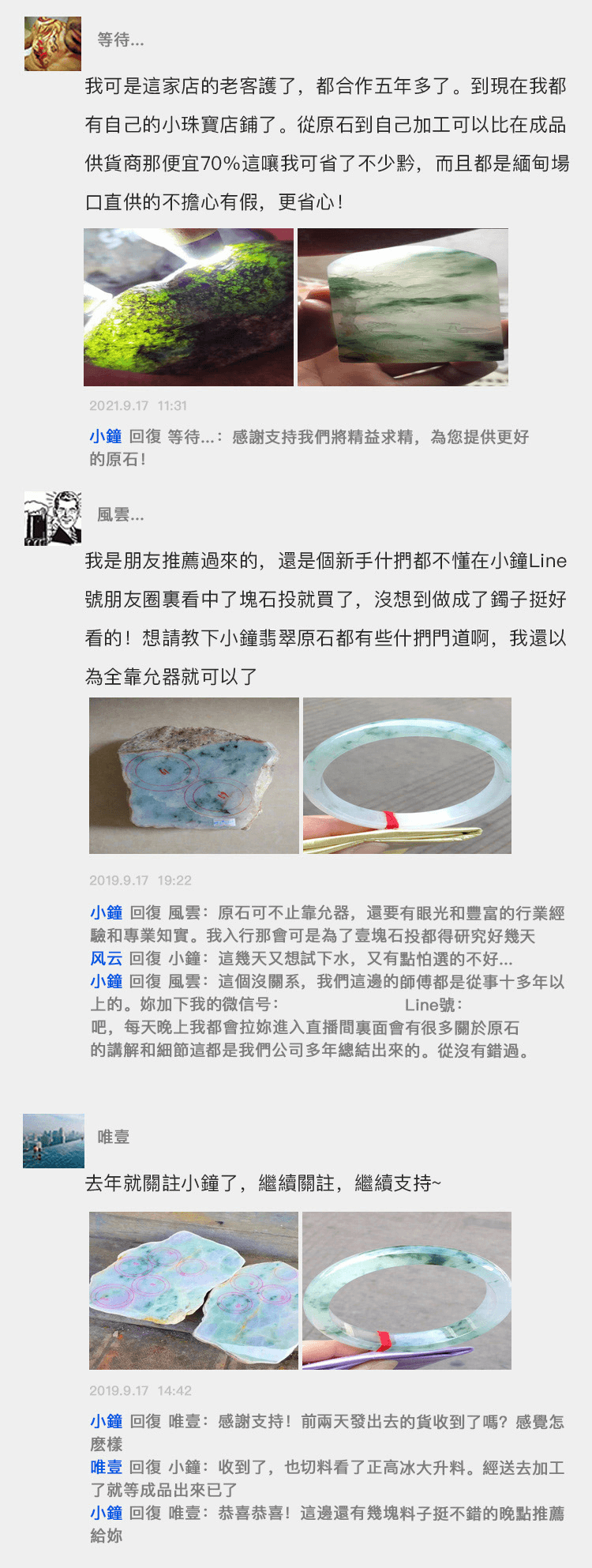
Task: Open jade bangle photo in 唯壹 post
Action: [x=407, y=1291]
